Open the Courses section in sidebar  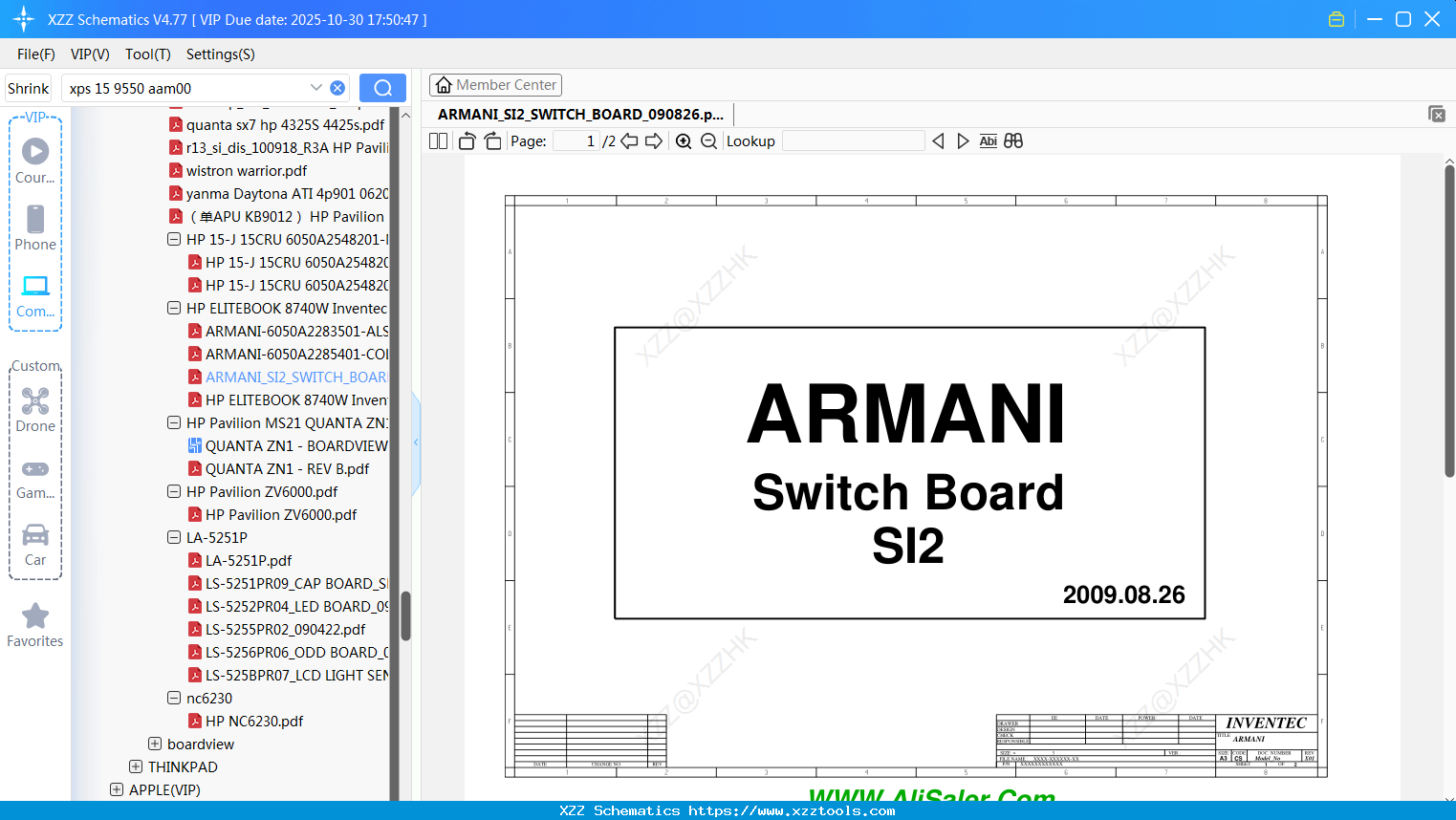point(35,161)
